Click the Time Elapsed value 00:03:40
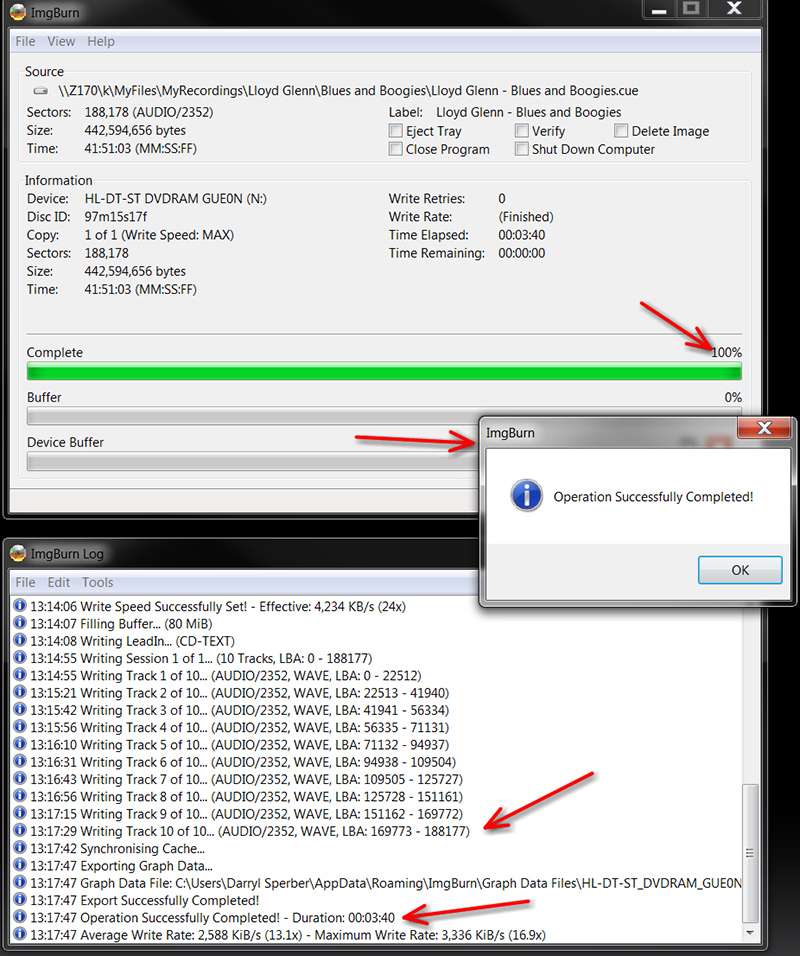This screenshot has height=956, width=800. coord(522,235)
